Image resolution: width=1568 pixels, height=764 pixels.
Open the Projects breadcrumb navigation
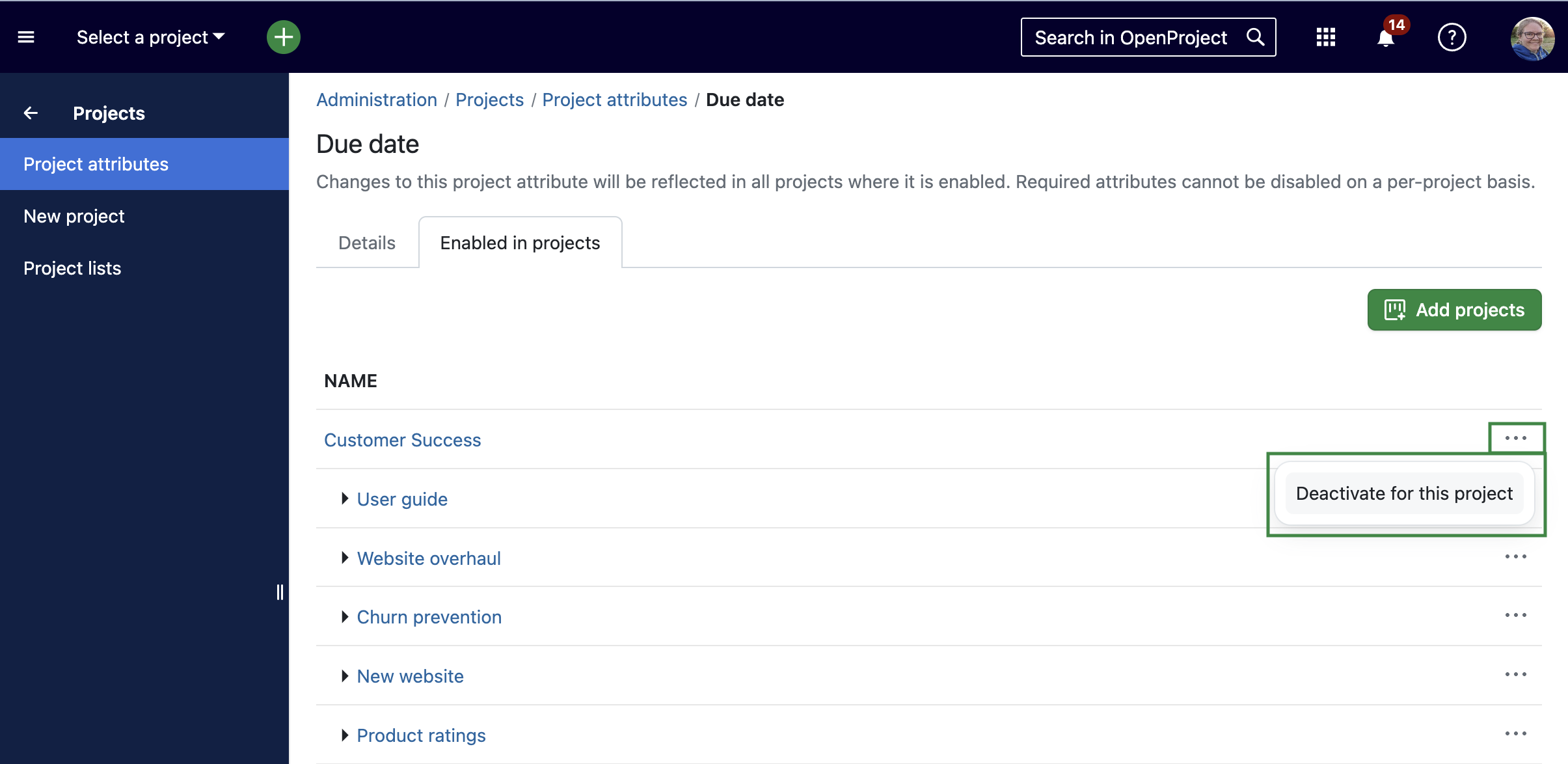coord(490,99)
